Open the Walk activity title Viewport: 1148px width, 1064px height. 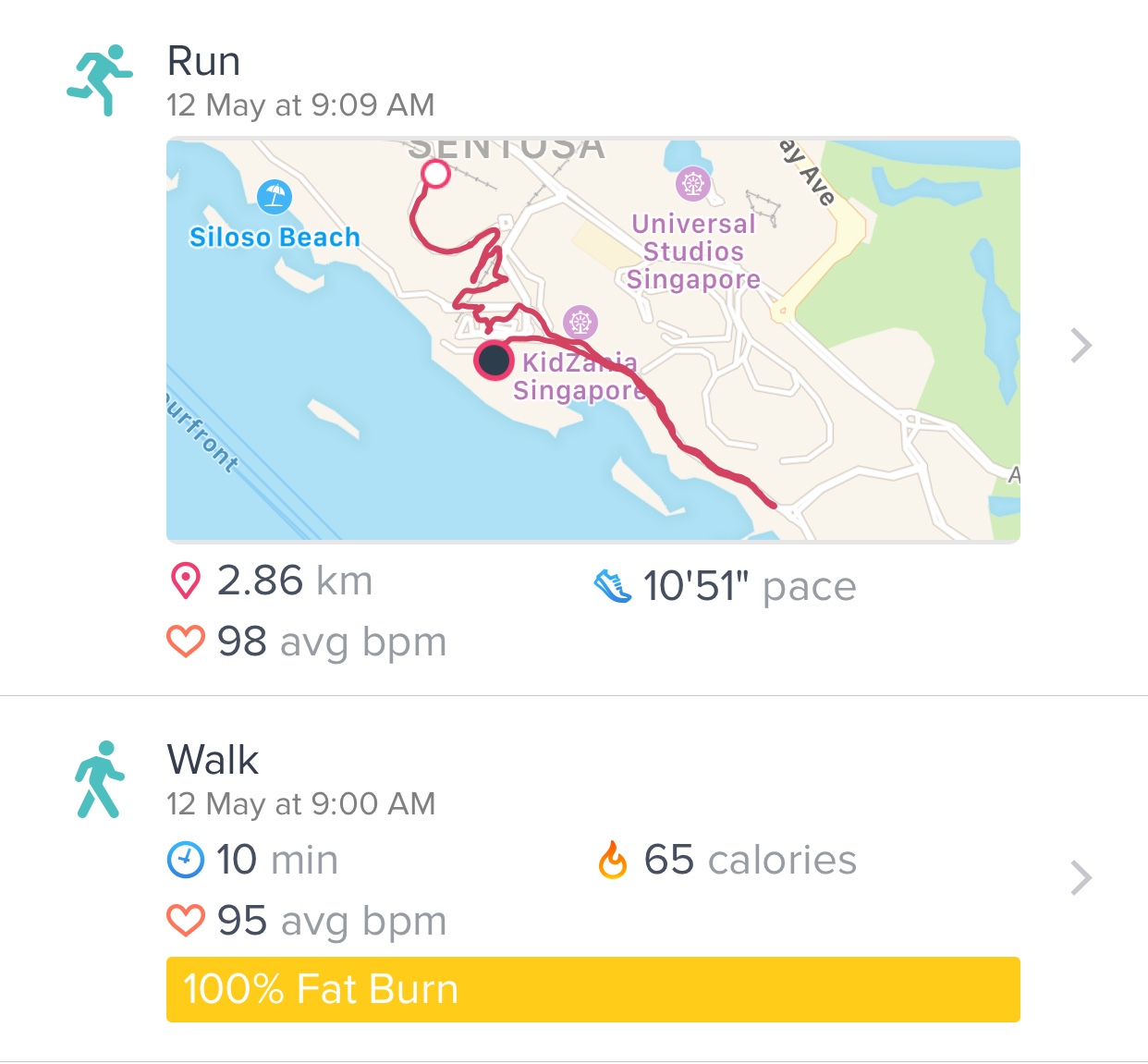213,760
